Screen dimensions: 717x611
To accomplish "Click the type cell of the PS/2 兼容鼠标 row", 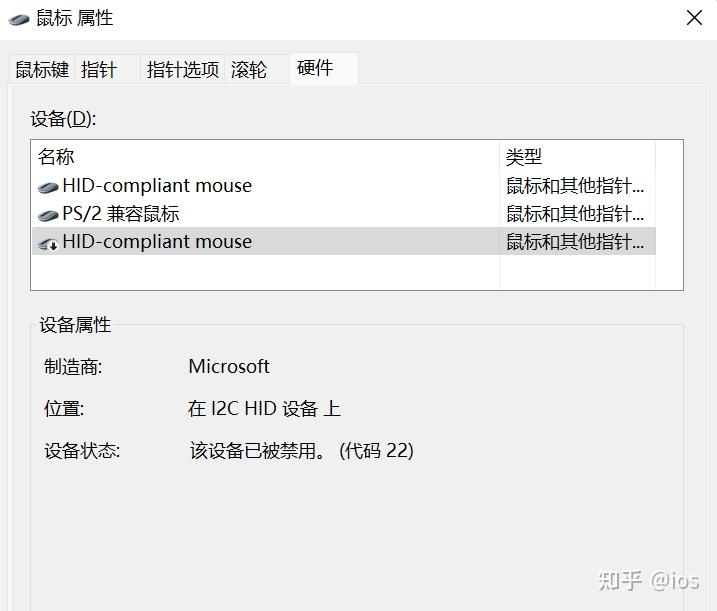I will (575, 214).
